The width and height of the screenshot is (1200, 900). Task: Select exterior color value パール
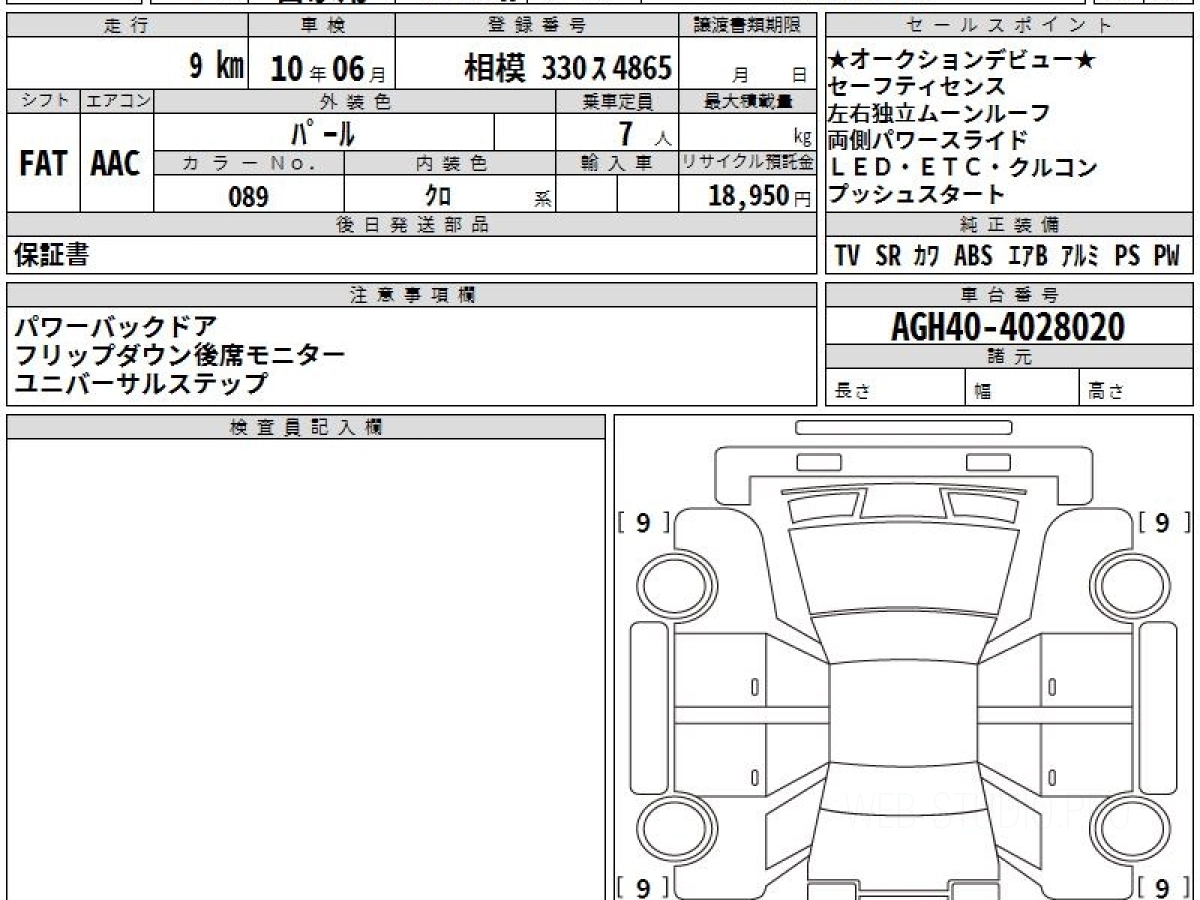tap(322, 132)
